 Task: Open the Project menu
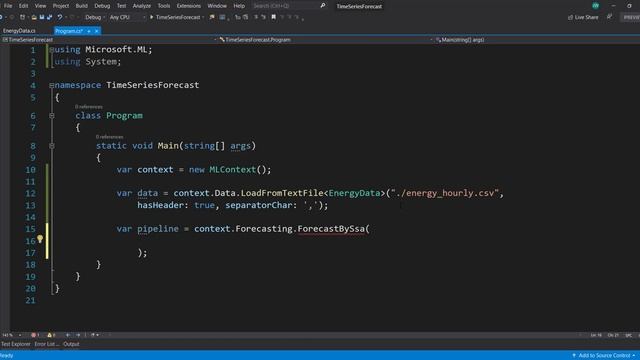[61, 6]
